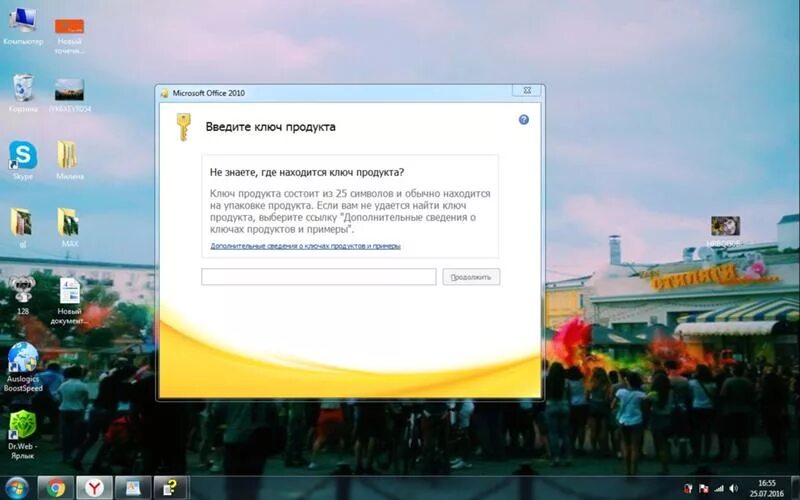
Task: Open the additional product key information link
Action: click(305, 246)
